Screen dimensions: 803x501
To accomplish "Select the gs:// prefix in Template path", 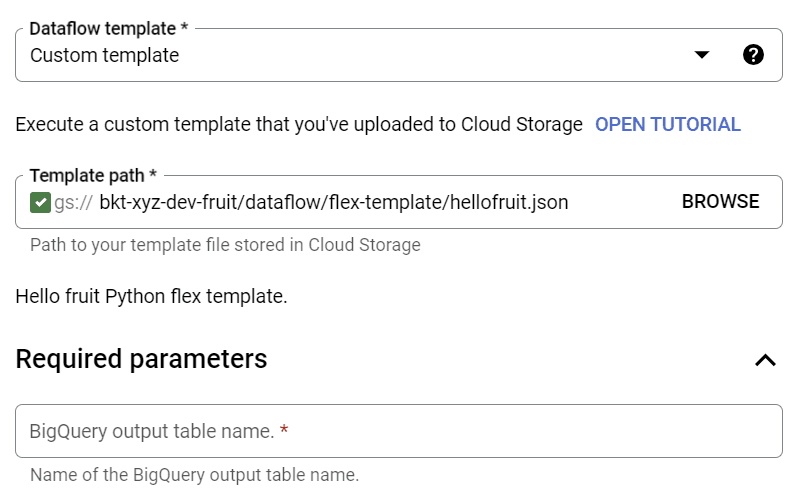I will pos(73,203).
